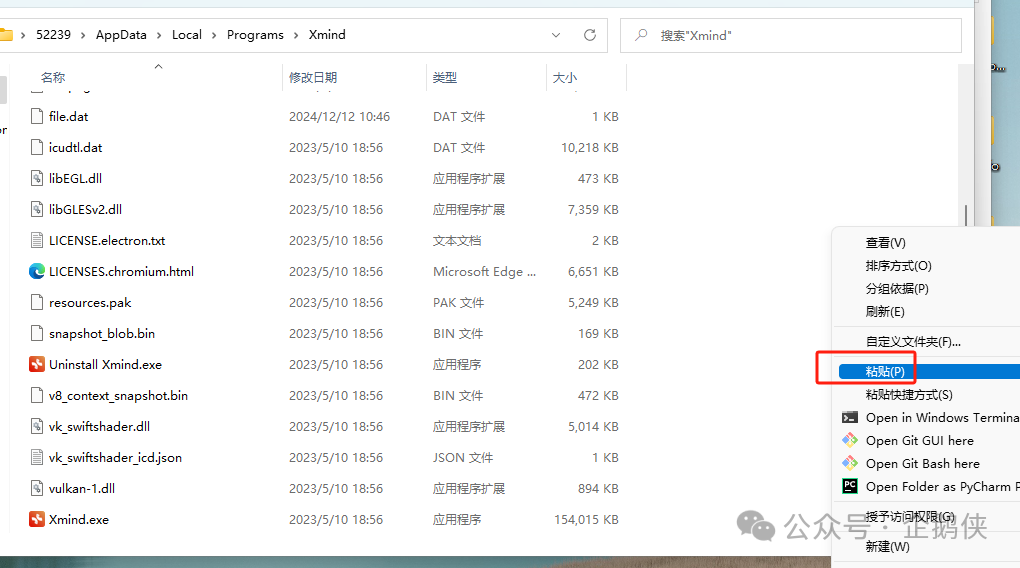Sort by the 大小 column header
1020x568 pixels.
(x=564, y=78)
